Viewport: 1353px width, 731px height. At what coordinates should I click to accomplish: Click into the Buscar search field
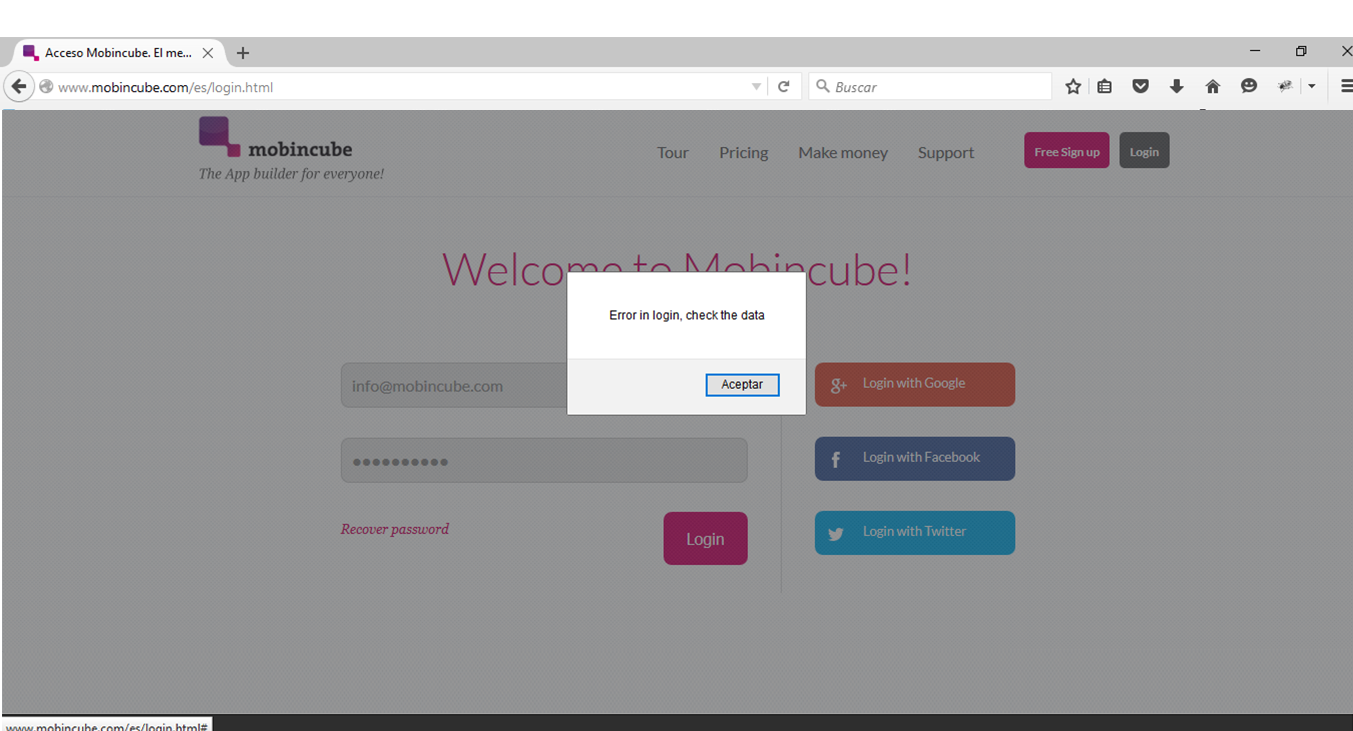click(x=930, y=87)
